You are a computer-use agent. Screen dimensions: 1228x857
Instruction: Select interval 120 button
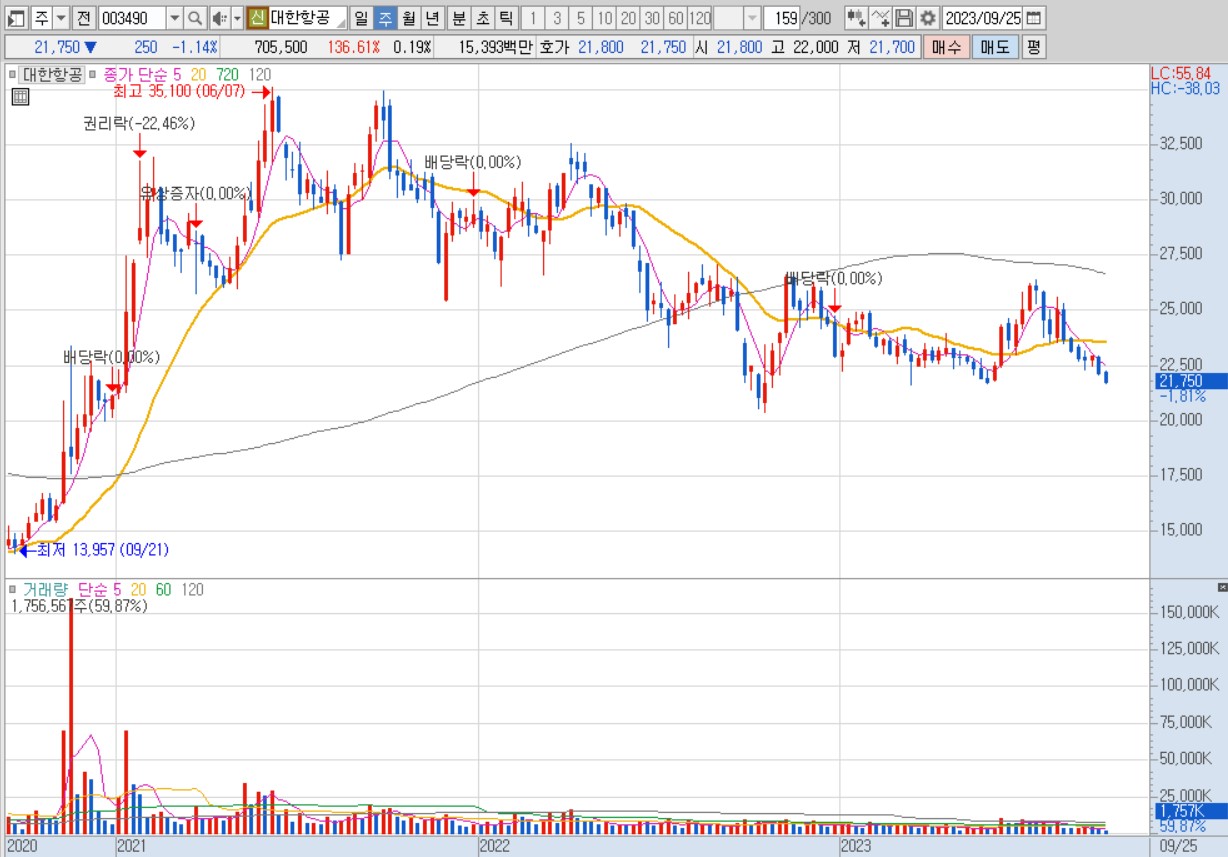[x=700, y=18]
